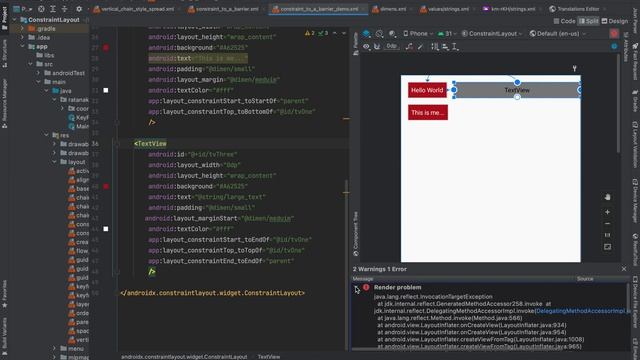Open dimens.xml editor tab

pos(389,9)
